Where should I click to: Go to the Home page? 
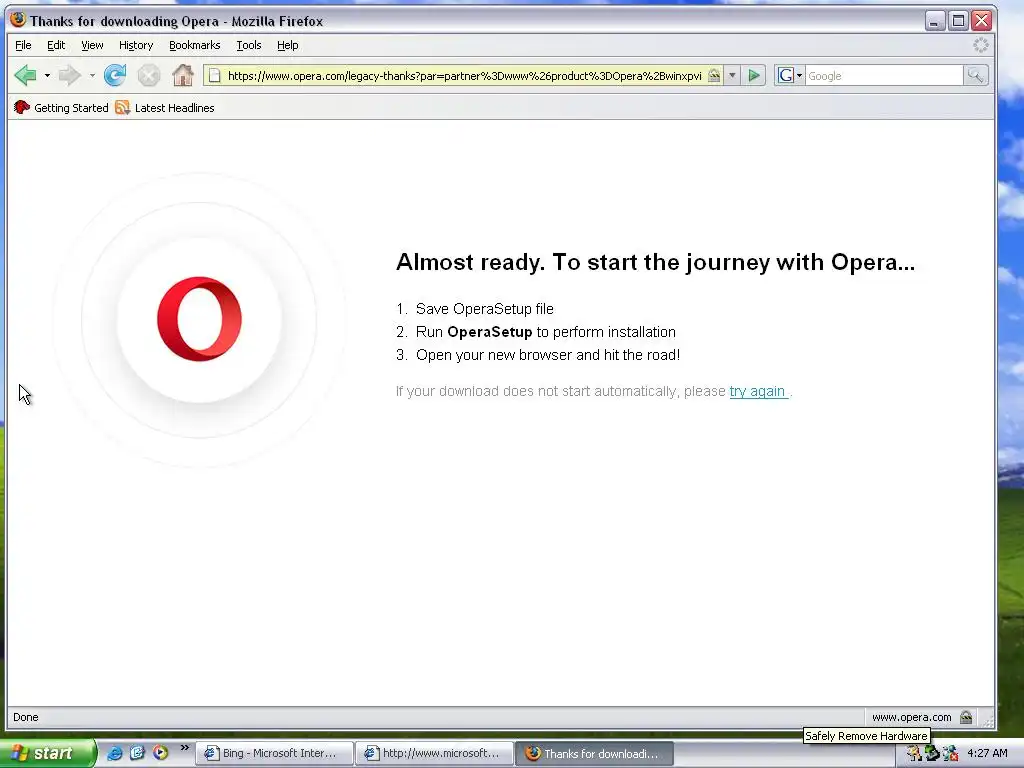pos(183,76)
